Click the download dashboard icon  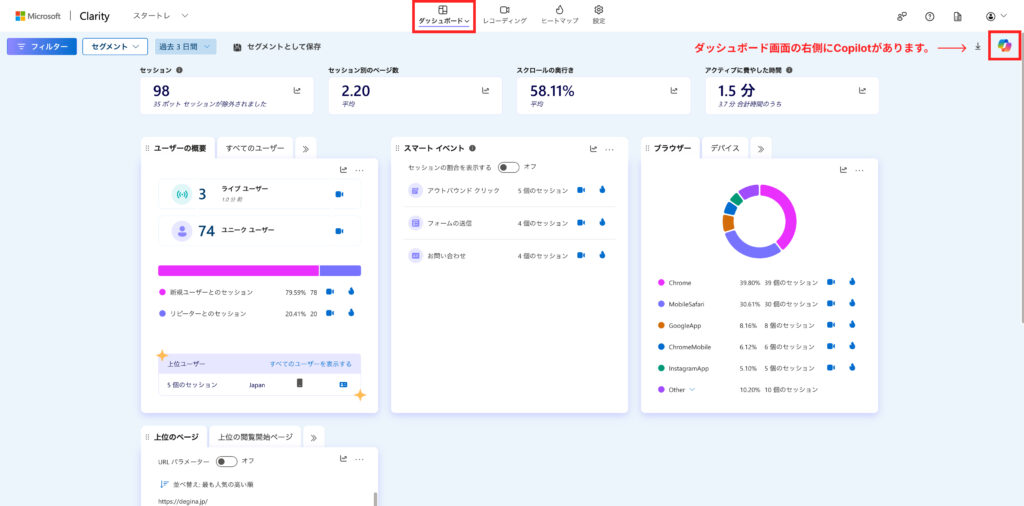tap(977, 46)
